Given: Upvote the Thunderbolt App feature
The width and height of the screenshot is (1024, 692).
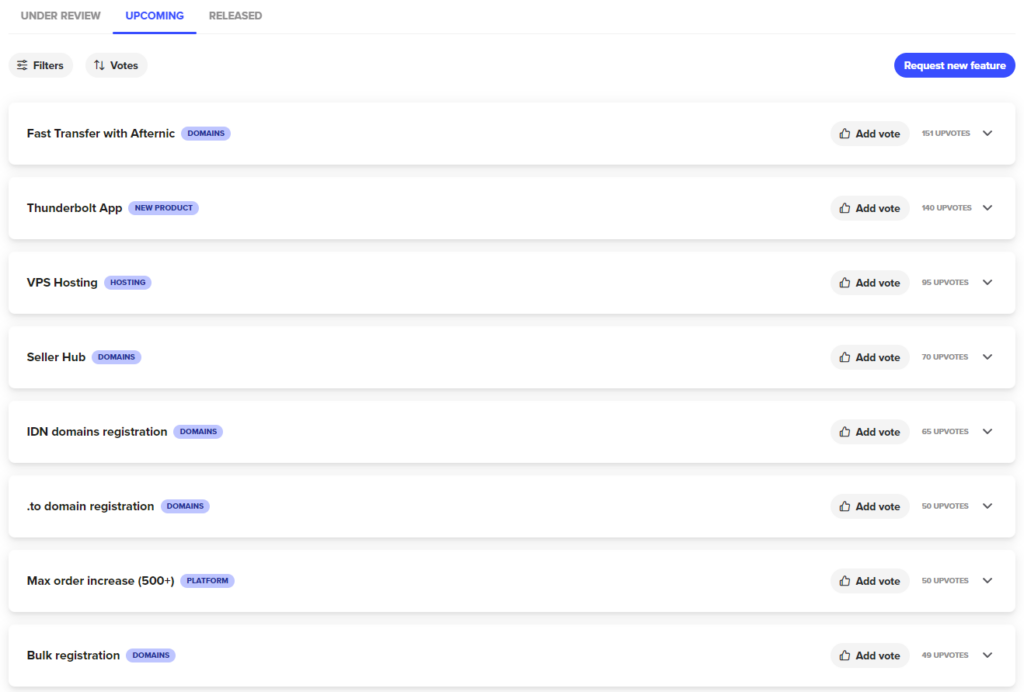Looking at the screenshot, I should 870,208.
